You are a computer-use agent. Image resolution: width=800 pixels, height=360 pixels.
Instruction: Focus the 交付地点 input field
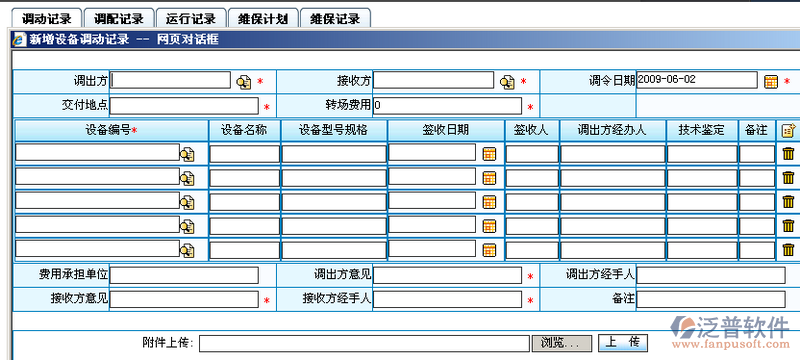[184, 106]
